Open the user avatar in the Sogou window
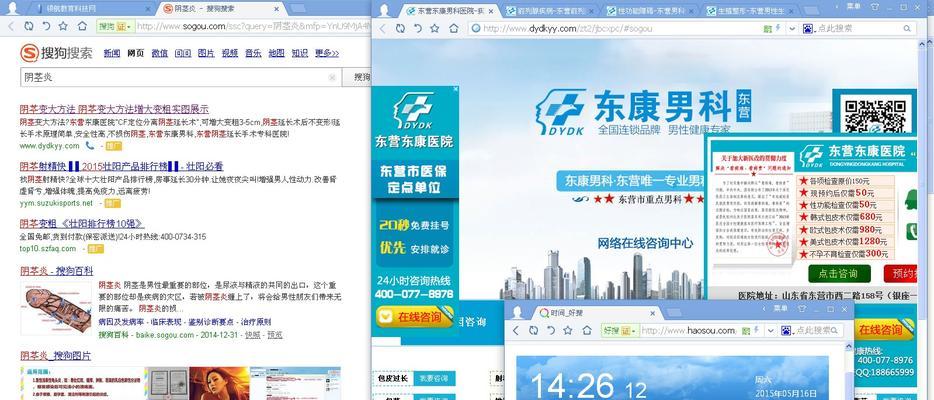The height and width of the screenshot is (400, 934). (x=11, y=8)
